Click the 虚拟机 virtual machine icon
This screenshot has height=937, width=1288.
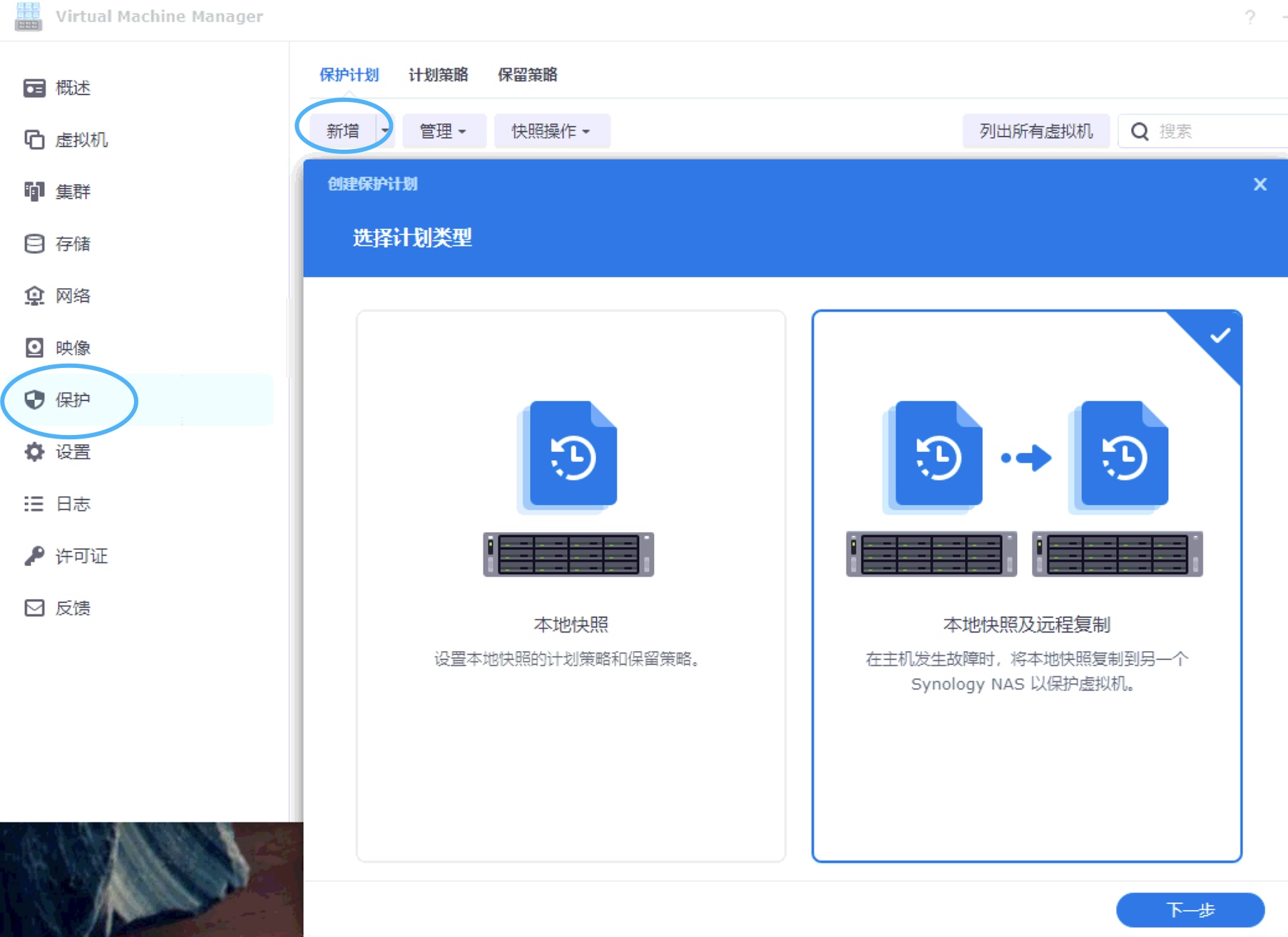(34, 140)
